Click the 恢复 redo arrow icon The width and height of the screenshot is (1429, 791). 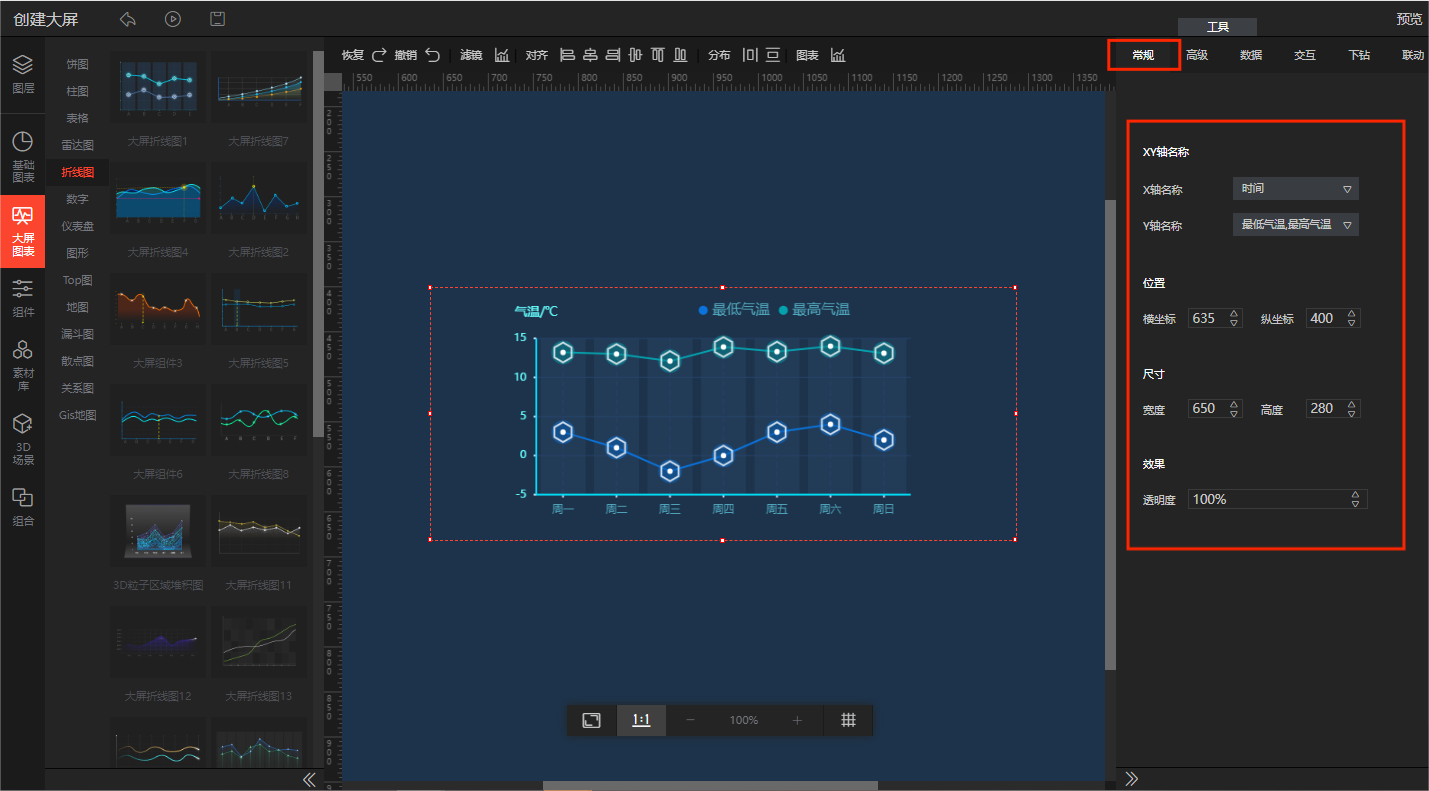click(379, 55)
